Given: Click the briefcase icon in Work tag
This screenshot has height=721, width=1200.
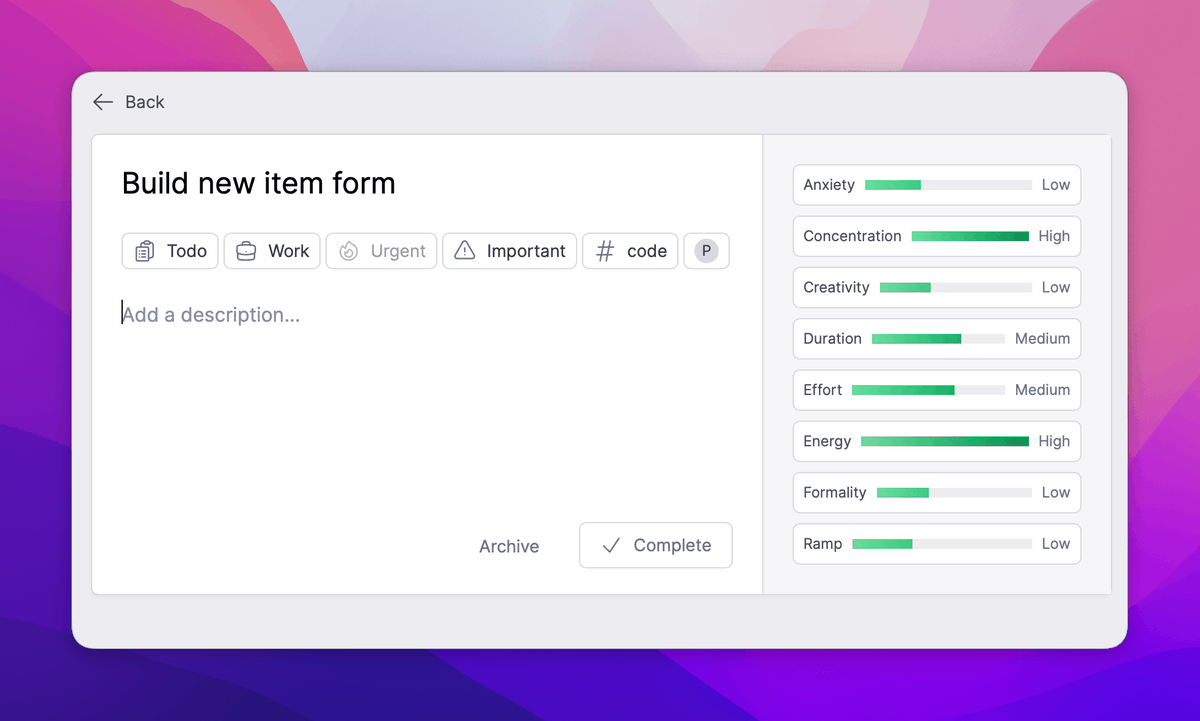Looking at the screenshot, I should click(246, 251).
